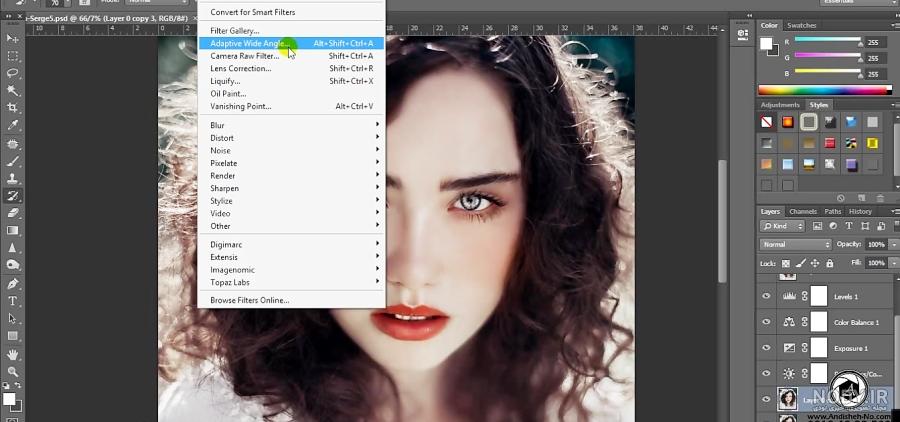
Task: Hide the Levels 1 layer
Action: 766,296
